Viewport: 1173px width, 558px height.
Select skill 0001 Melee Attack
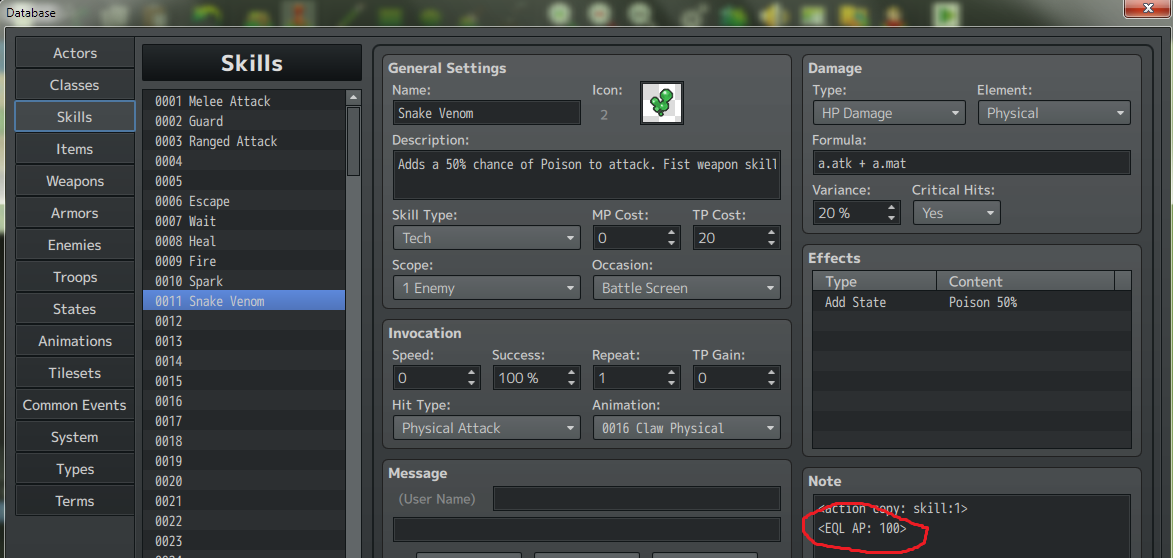244,101
